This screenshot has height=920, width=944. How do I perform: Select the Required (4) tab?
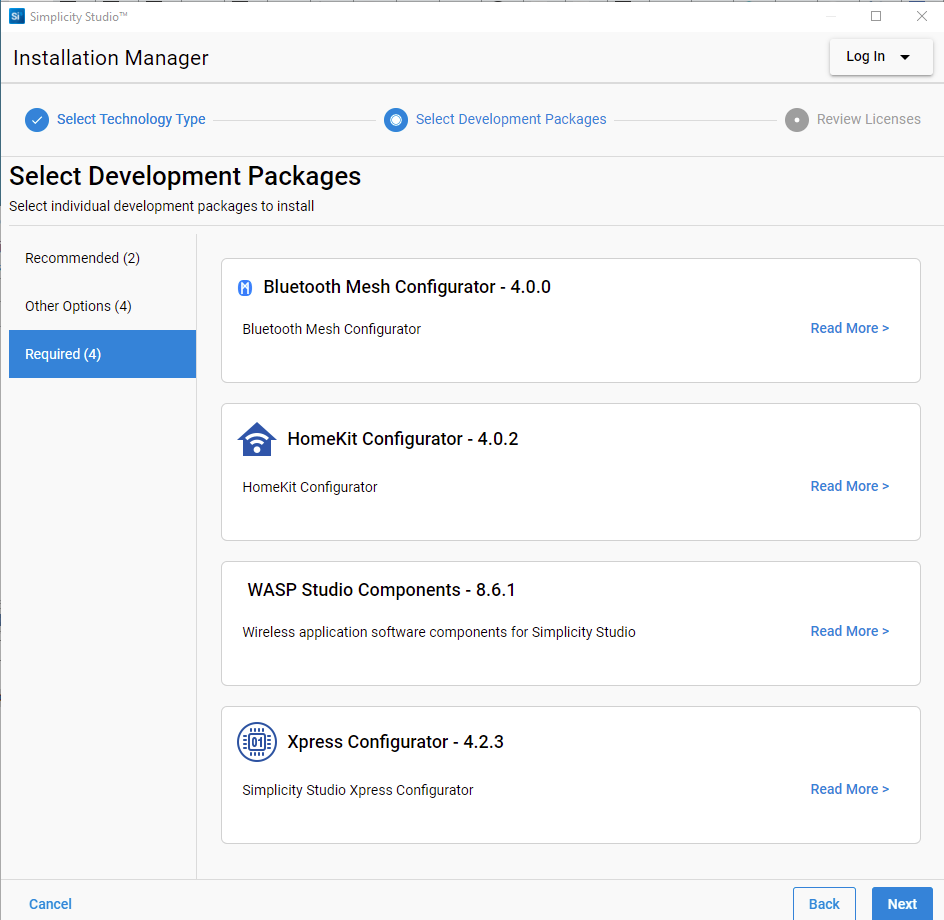coord(102,354)
